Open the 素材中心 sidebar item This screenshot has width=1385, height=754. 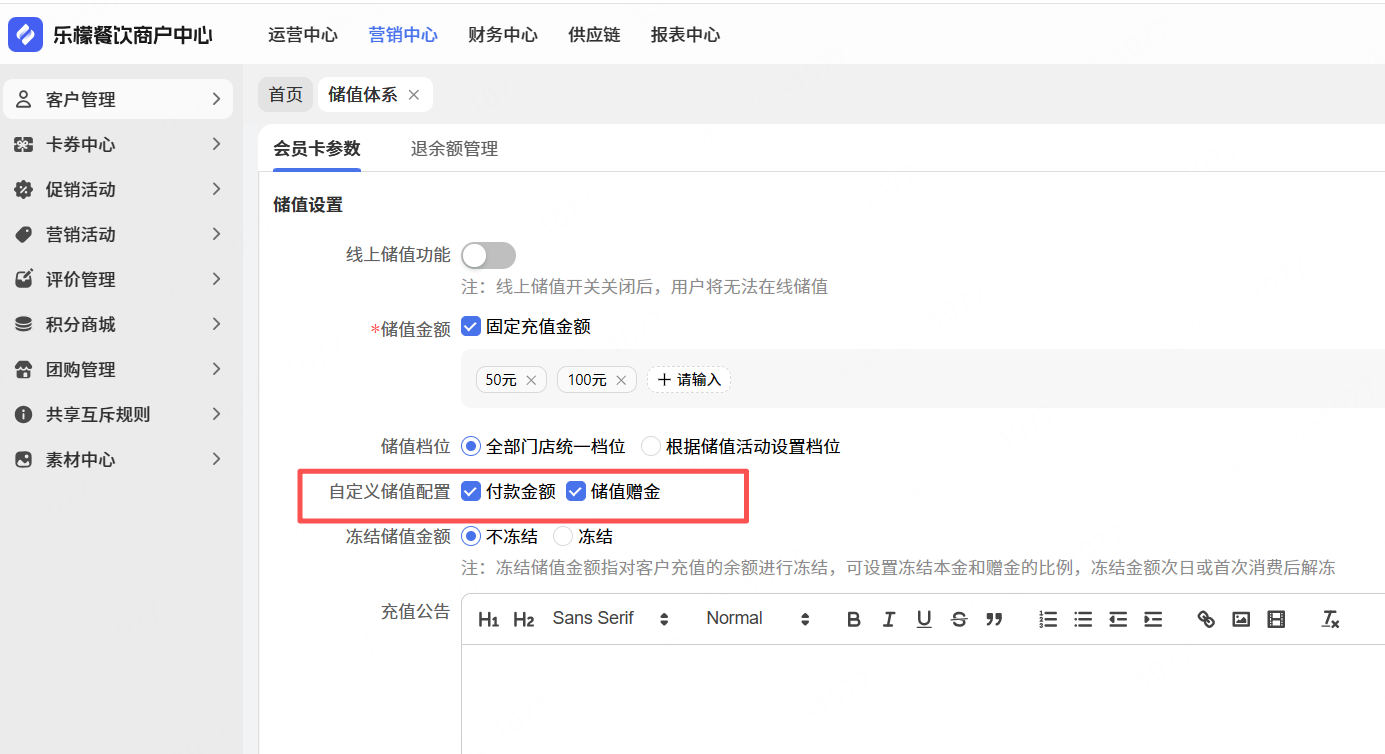click(x=118, y=459)
